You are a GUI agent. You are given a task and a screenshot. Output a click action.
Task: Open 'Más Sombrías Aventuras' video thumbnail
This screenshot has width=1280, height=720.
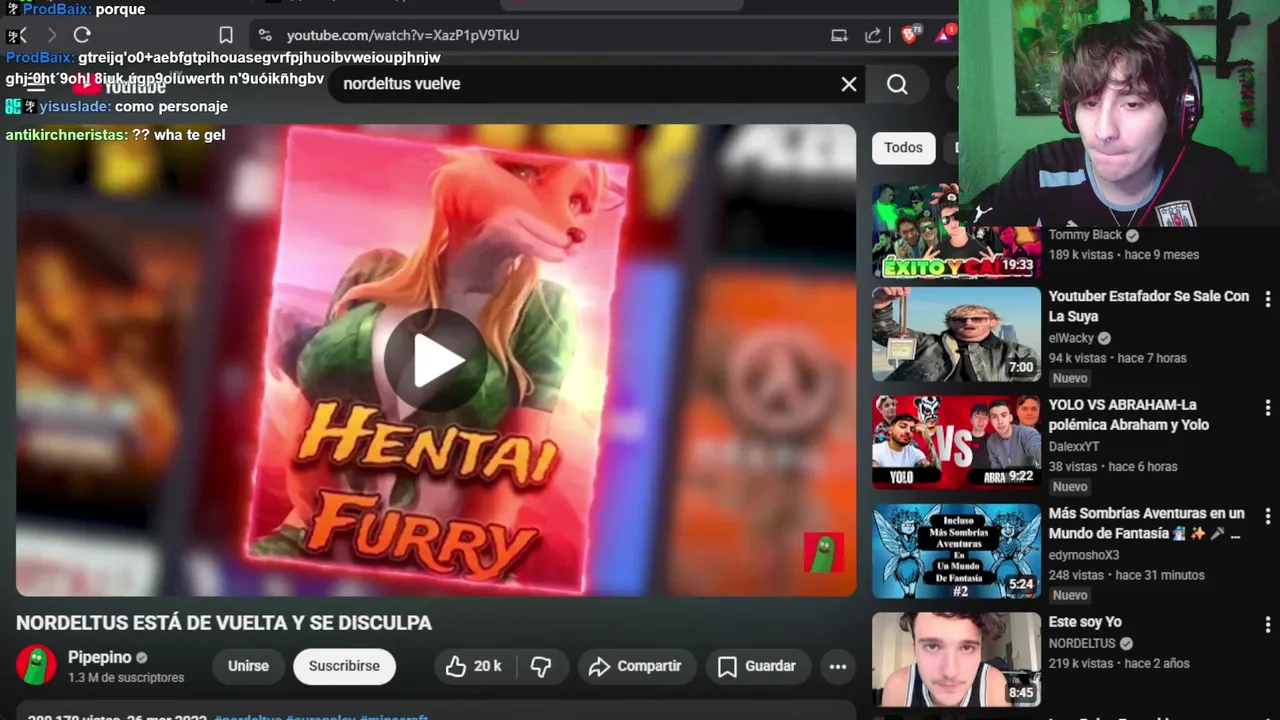956,551
